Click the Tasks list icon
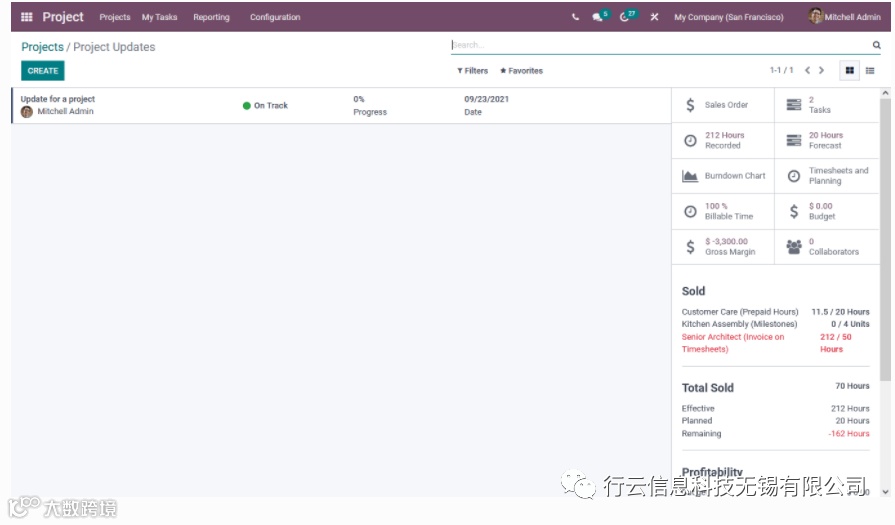 [x=793, y=105]
